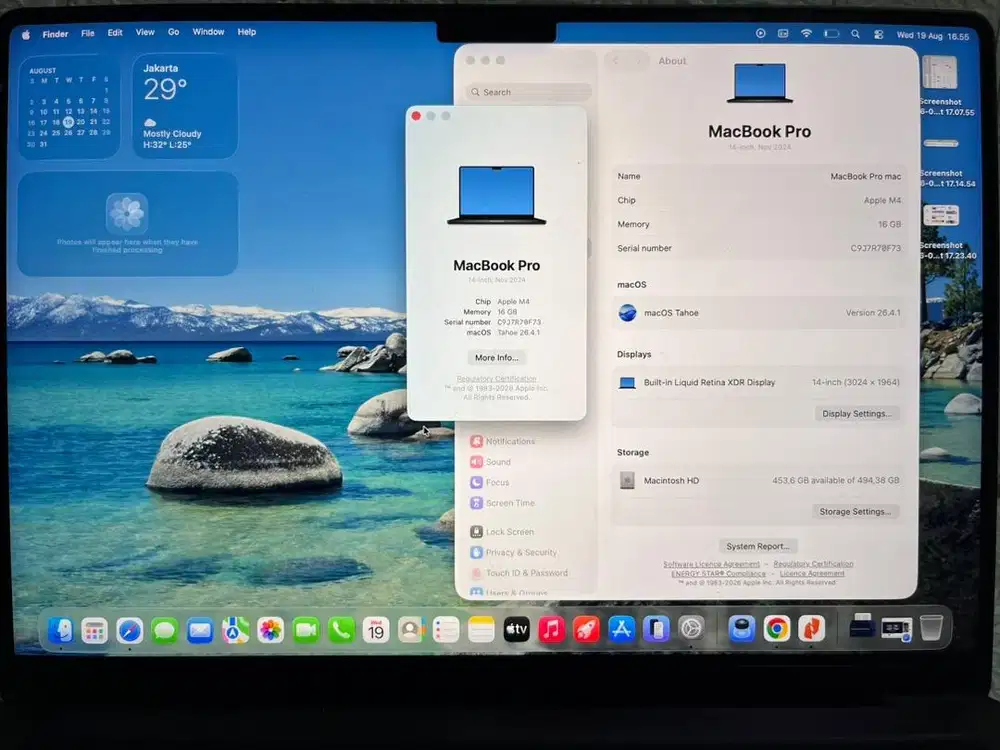Open Display Settings button
The image size is (1000, 750).
click(857, 414)
